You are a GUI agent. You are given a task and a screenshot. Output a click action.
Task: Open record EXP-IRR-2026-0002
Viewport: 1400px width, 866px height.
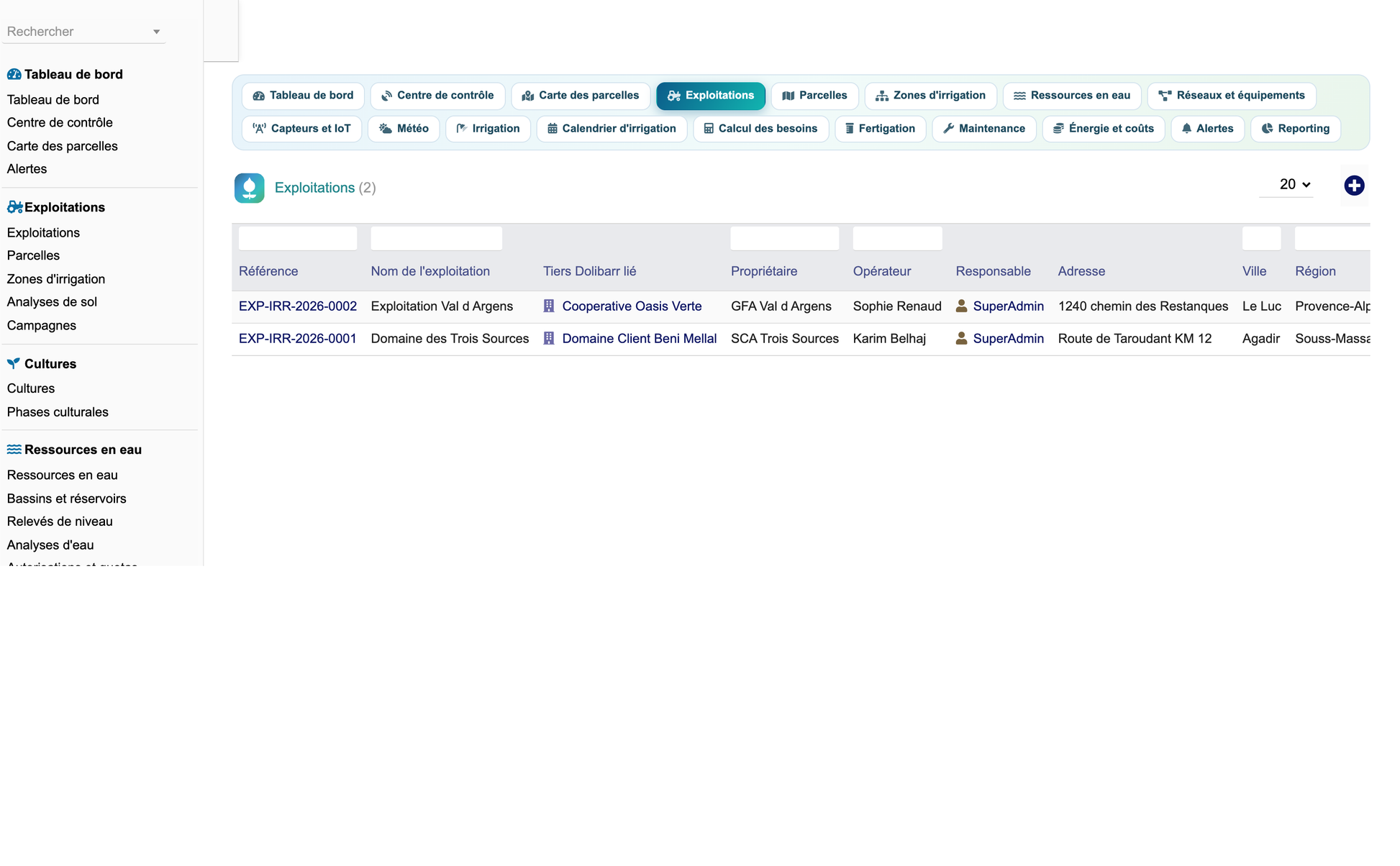pos(298,306)
